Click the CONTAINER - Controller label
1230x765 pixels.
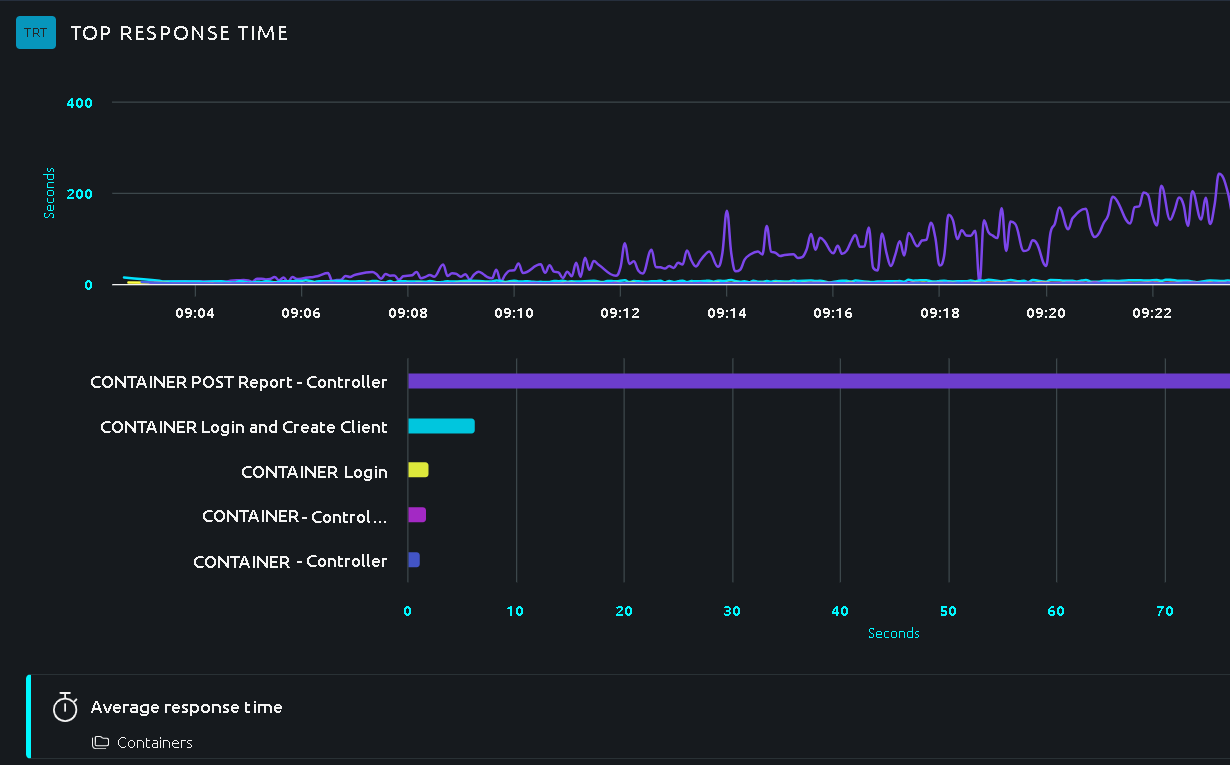(290, 562)
